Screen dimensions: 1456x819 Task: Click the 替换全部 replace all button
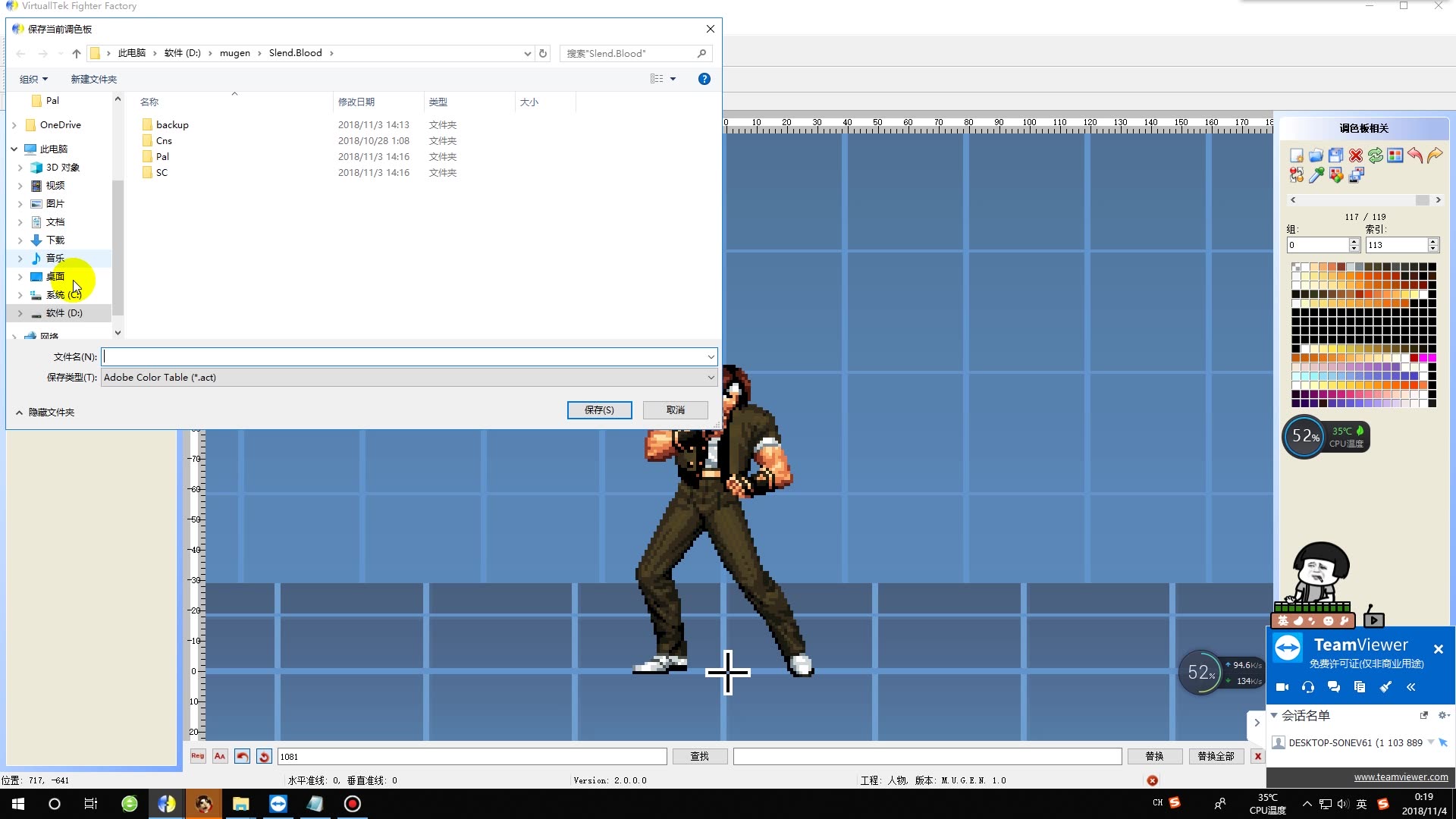click(1216, 756)
